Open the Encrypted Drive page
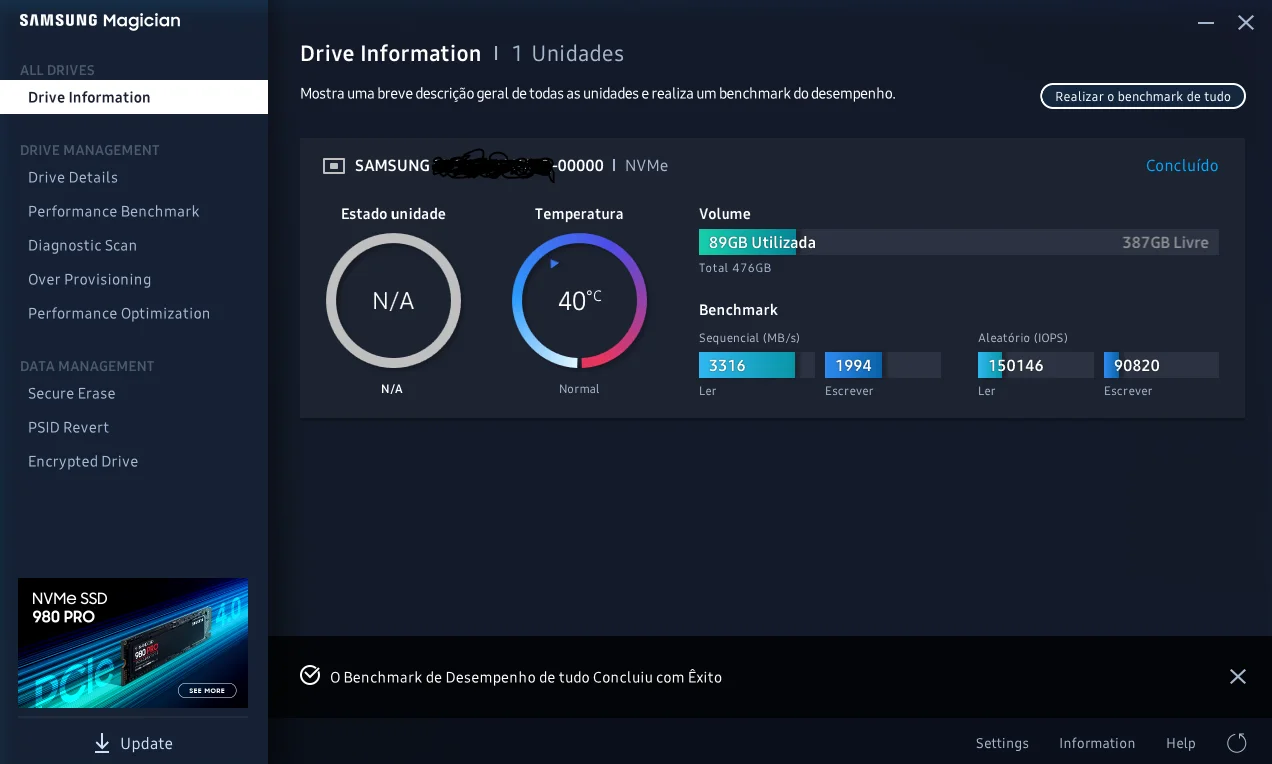The height and width of the screenshot is (764, 1272). 83,461
